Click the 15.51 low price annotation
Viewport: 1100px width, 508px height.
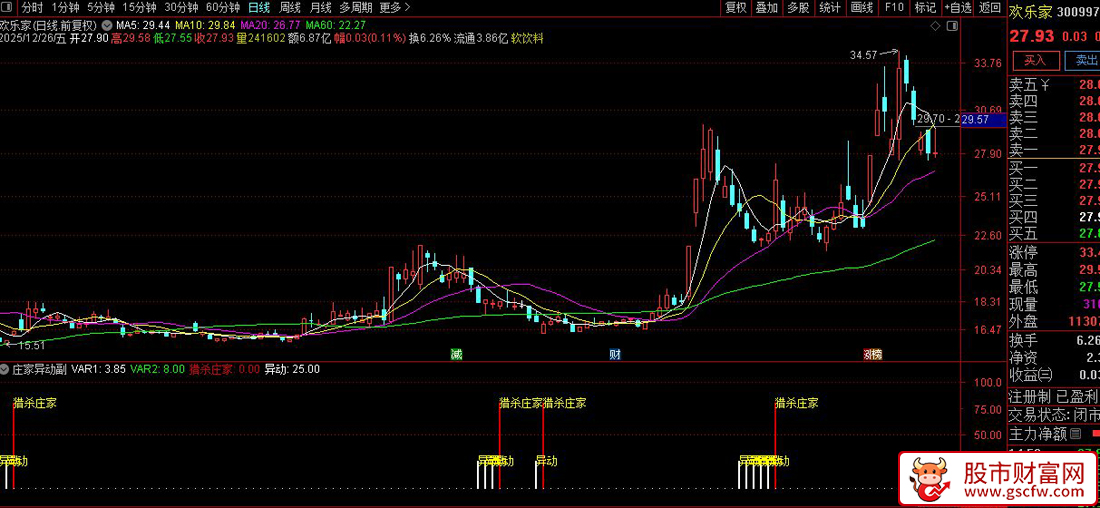[x=32, y=345]
